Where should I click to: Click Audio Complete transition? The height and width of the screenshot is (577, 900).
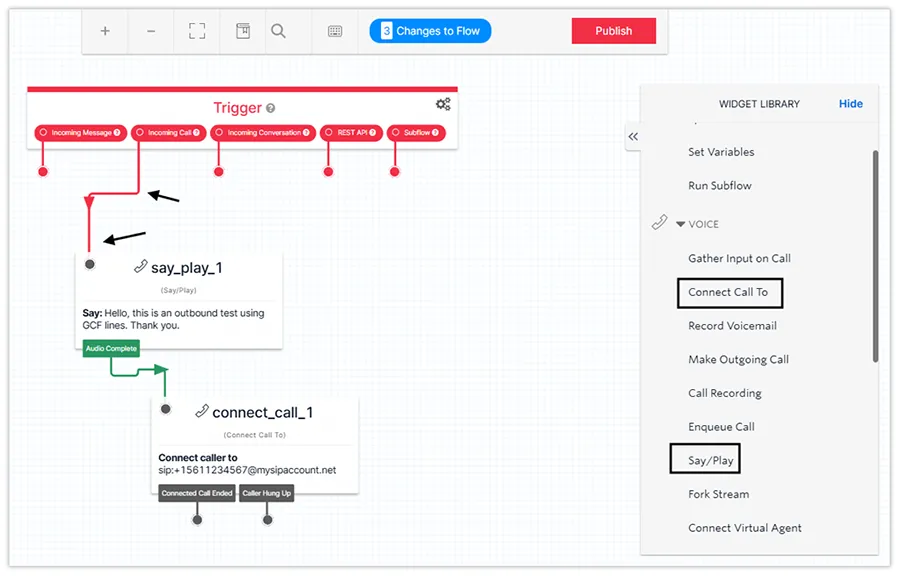pos(111,348)
